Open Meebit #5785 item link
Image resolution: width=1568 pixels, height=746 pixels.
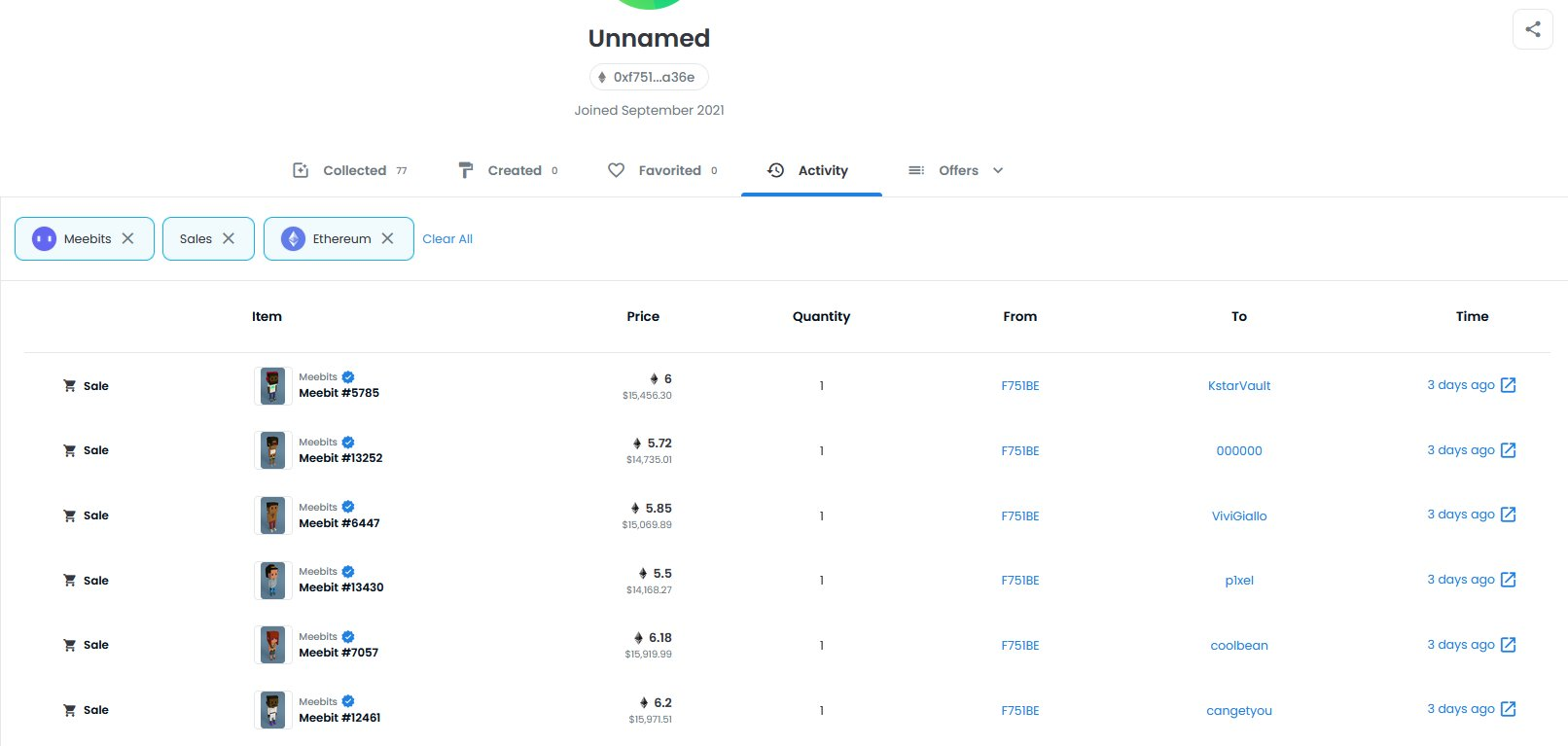coord(339,393)
